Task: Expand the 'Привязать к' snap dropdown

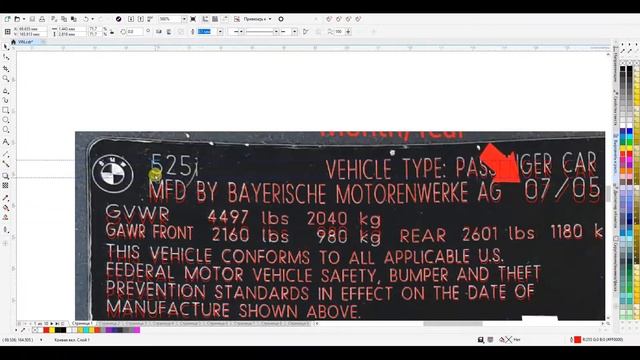Action: [x=270, y=19]
